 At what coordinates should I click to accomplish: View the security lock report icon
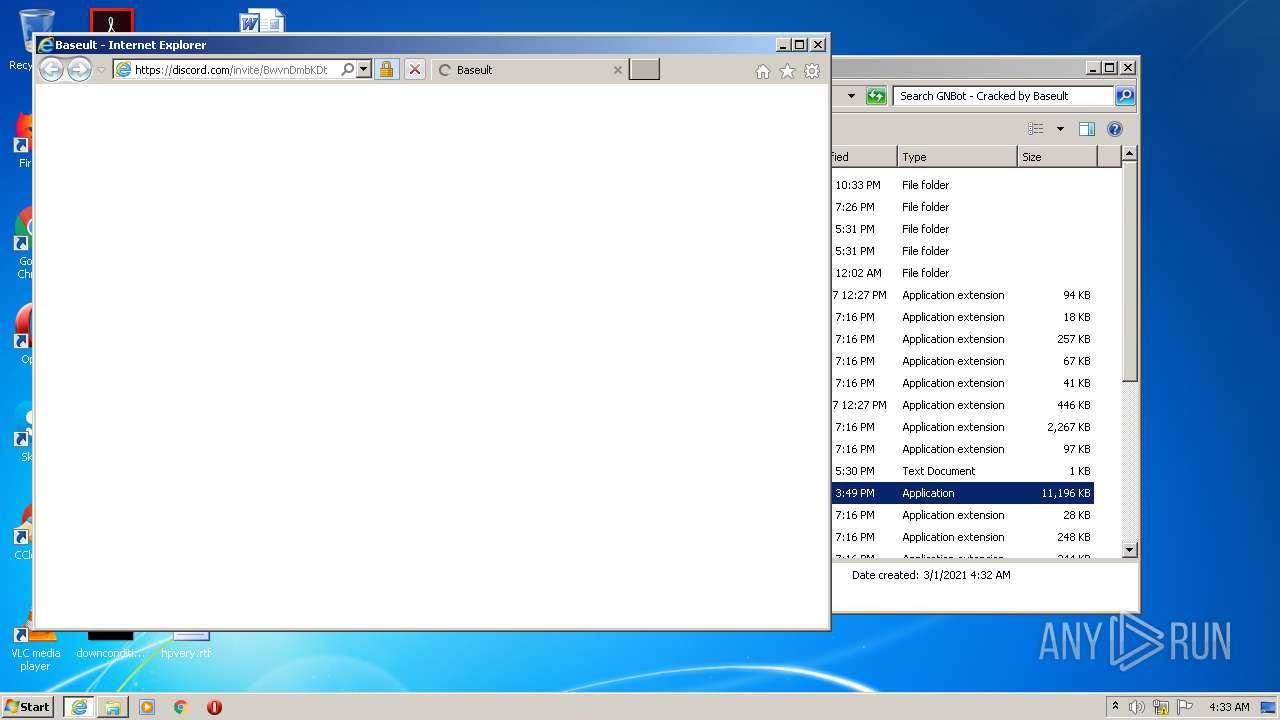(386, 70)
